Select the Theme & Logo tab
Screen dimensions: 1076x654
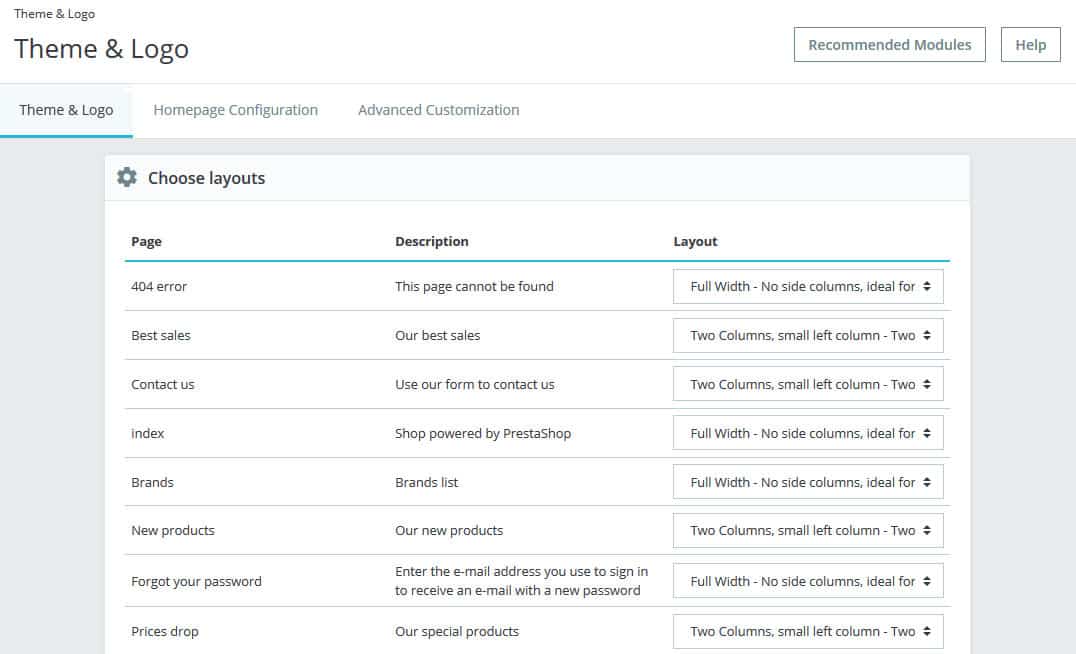(x=66, y=110)
